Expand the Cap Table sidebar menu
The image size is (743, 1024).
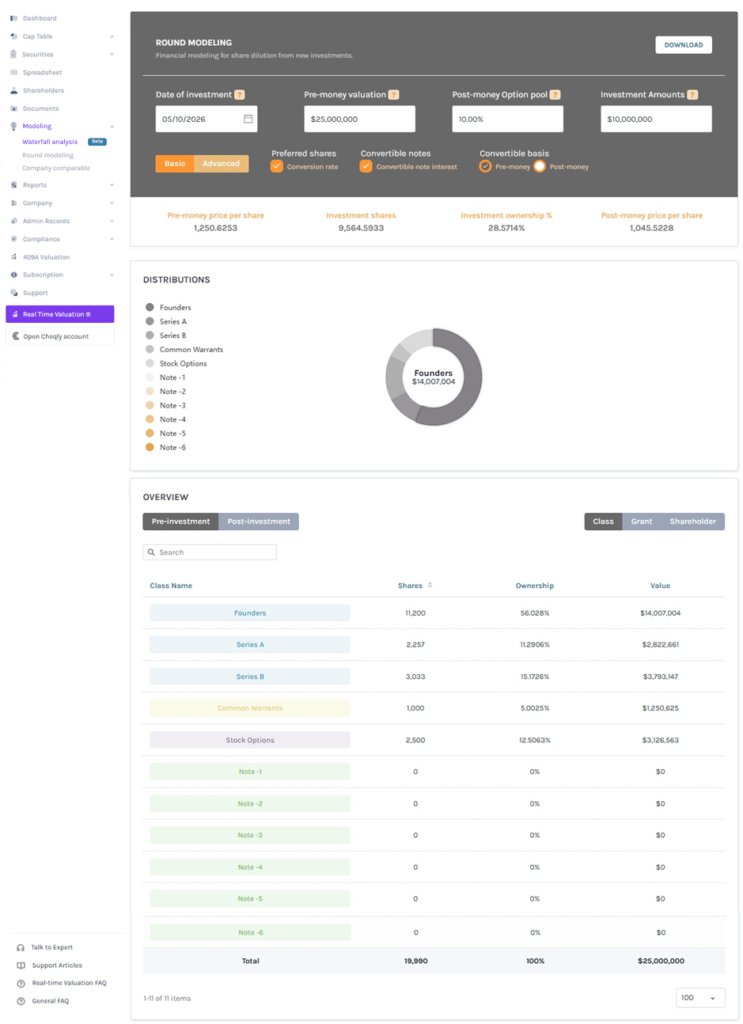[112, 37]
